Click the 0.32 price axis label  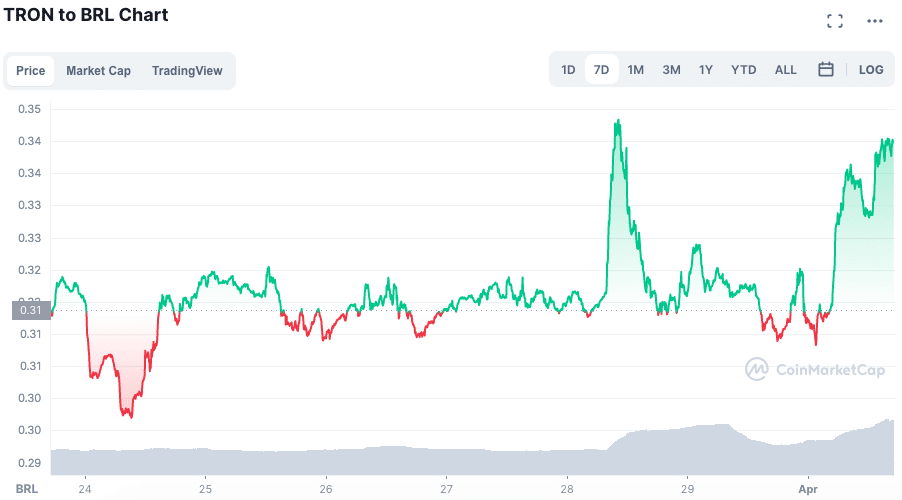[29, 270]
